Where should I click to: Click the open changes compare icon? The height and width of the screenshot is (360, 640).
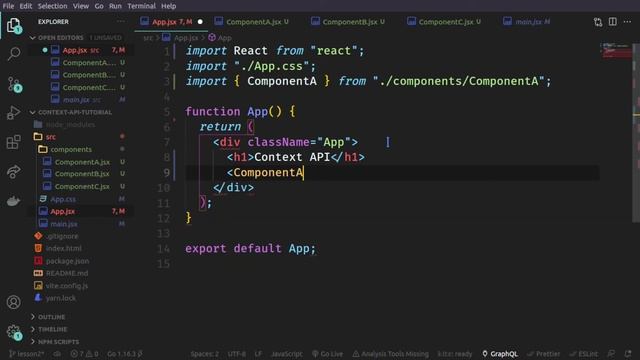[x=598, y=22]
